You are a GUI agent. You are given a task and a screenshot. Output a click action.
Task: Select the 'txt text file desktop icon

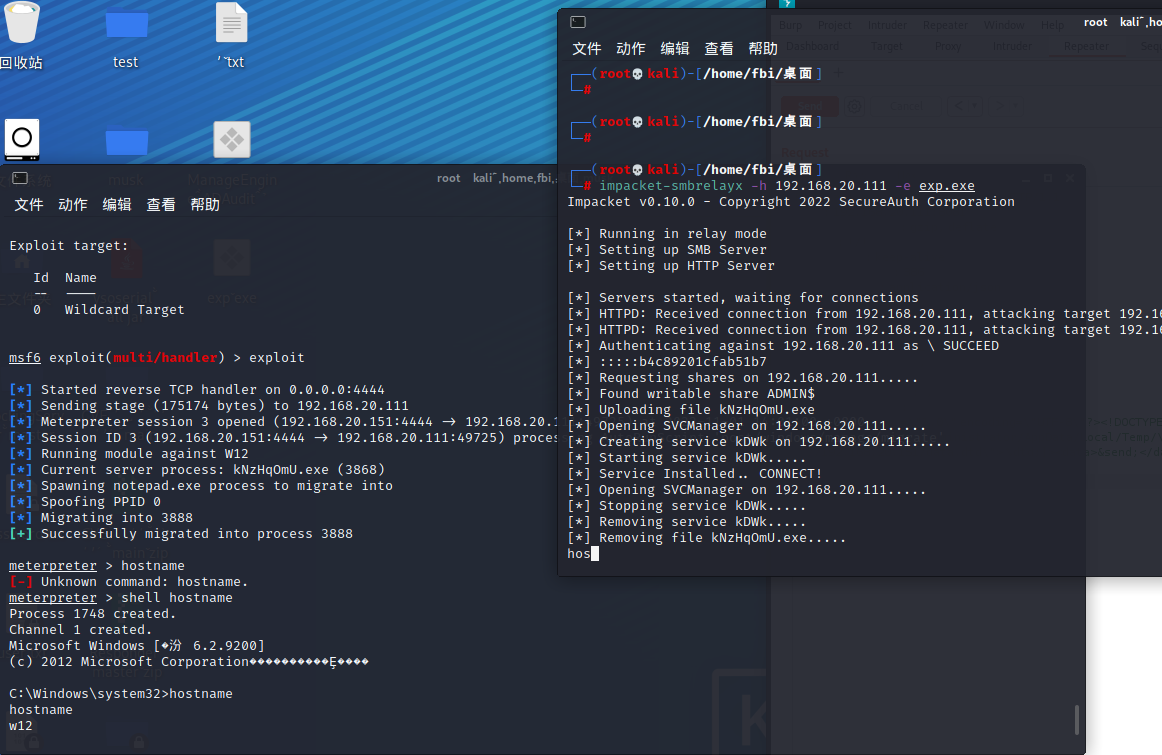point(231,22)
